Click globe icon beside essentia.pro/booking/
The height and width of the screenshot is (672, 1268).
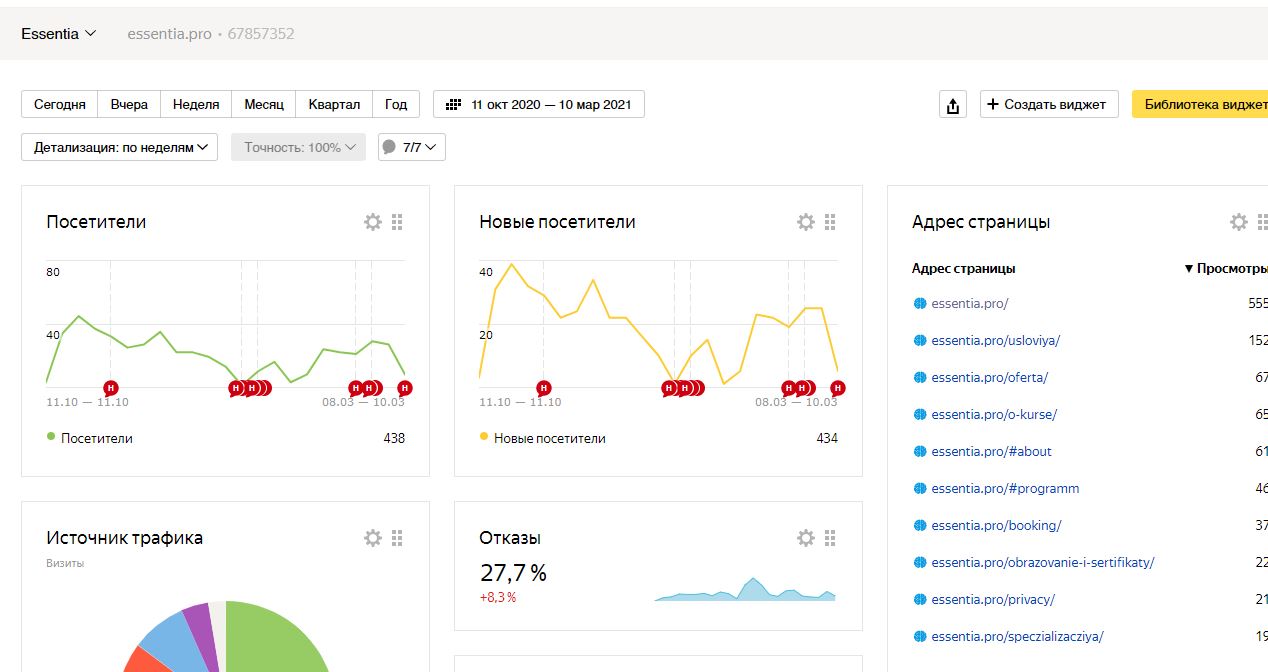click(920, 525)
